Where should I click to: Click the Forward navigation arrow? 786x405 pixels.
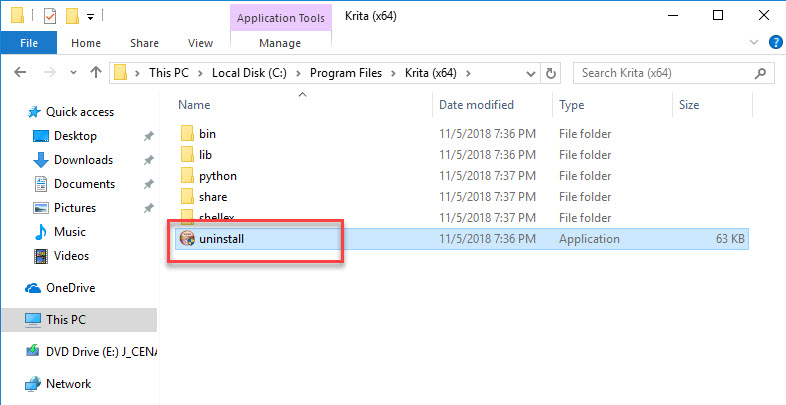click(x=50, y=73)
